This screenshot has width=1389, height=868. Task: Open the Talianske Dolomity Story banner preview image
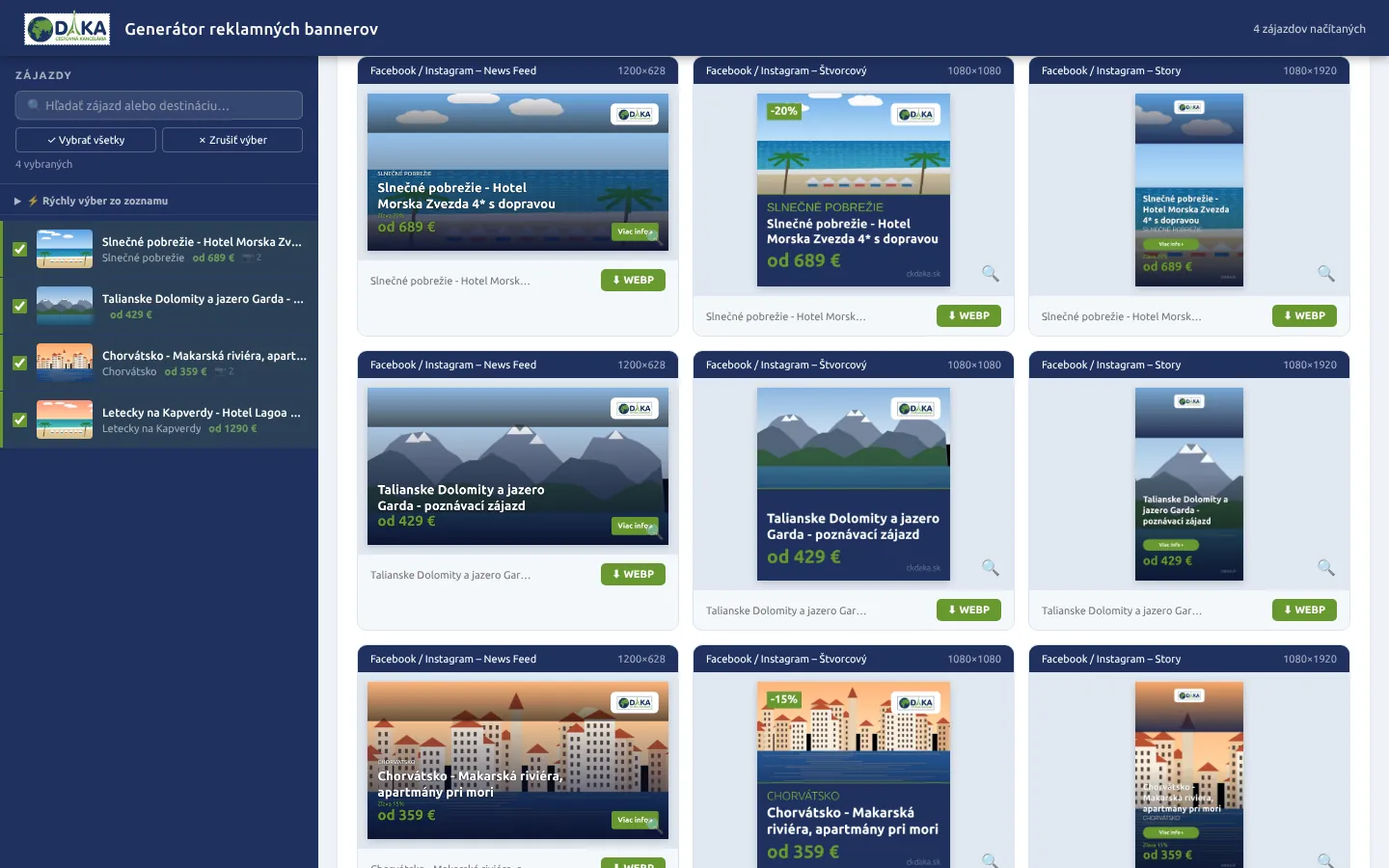1189,484
